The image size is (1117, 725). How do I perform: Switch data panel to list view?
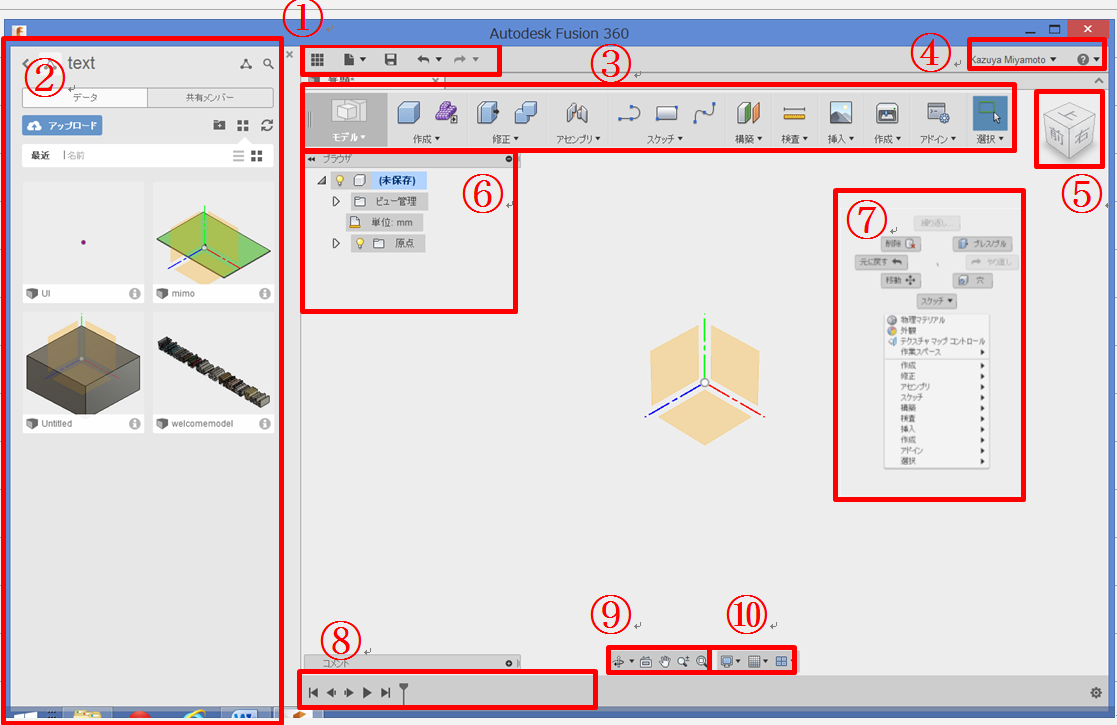point(239,156)
